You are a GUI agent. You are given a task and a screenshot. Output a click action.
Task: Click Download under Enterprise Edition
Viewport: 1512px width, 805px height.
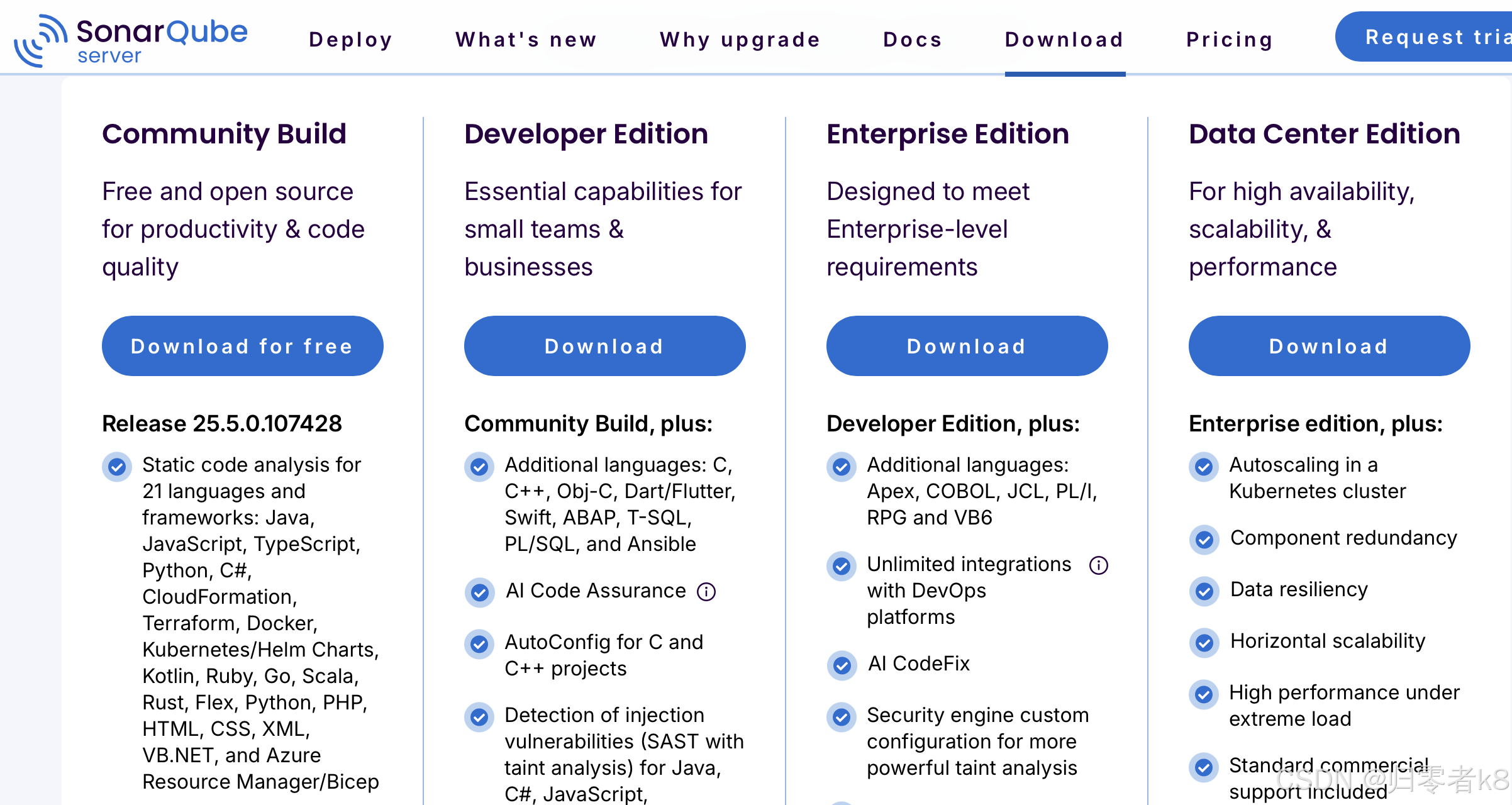(x=967, y=346)
